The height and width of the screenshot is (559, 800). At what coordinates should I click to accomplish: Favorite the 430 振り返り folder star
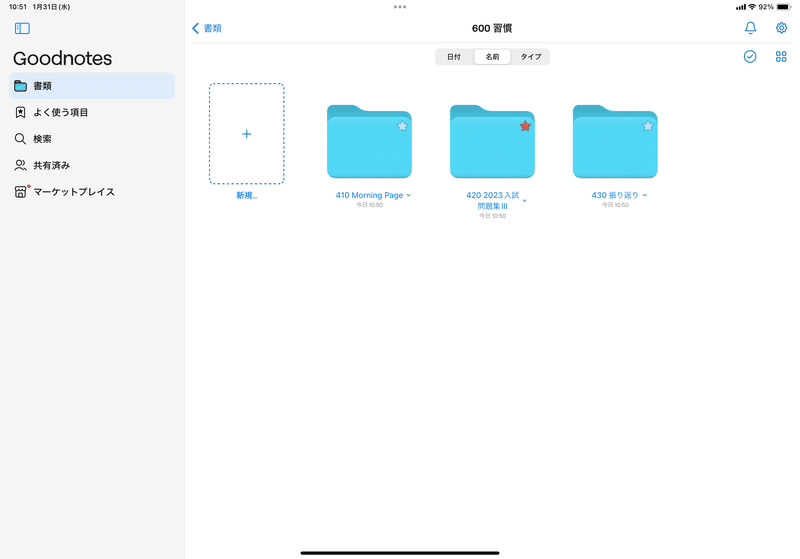[x=648, y=126]
